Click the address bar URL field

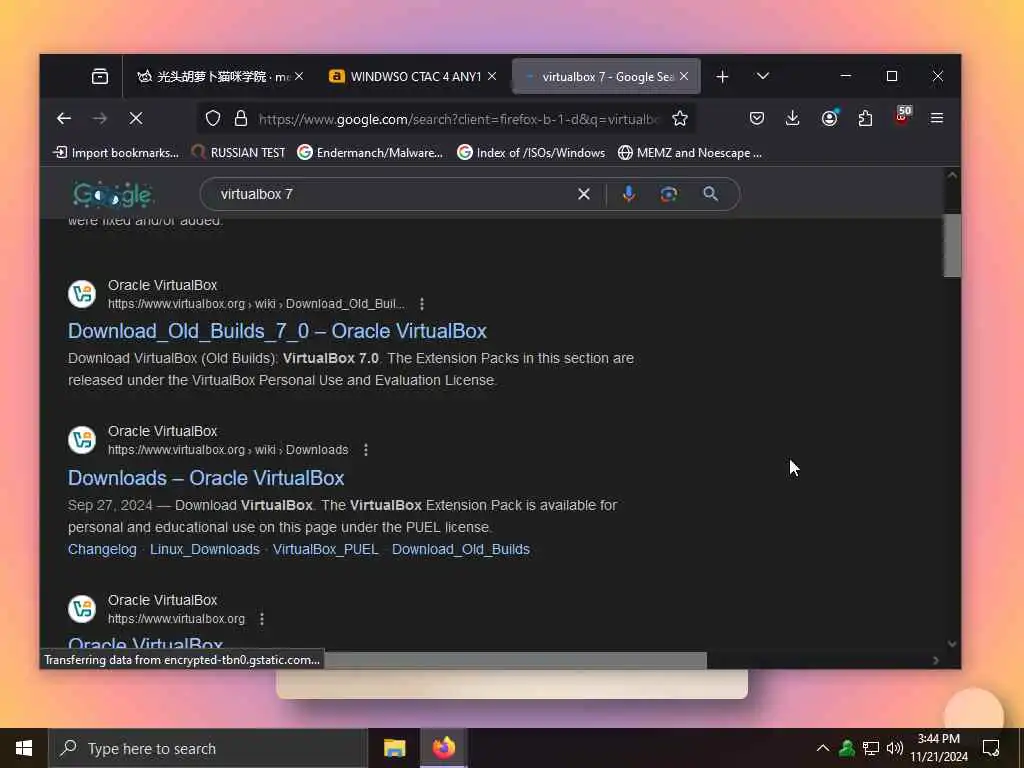pos(458,119)
